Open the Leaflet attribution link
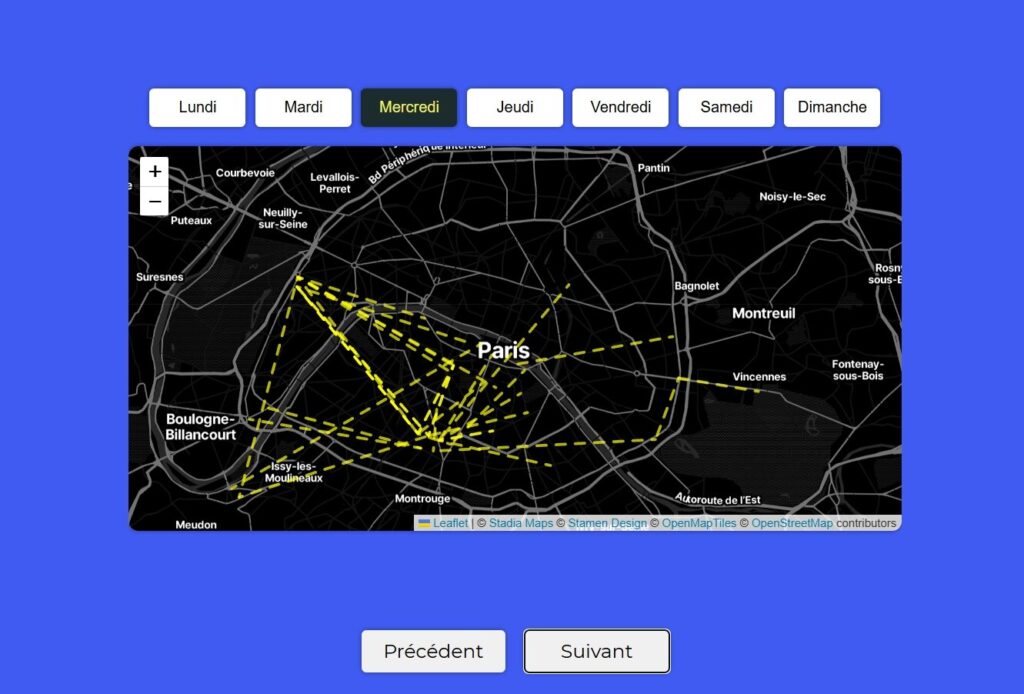This screenshot has height=694, width=1024. [x=449, y=522]
